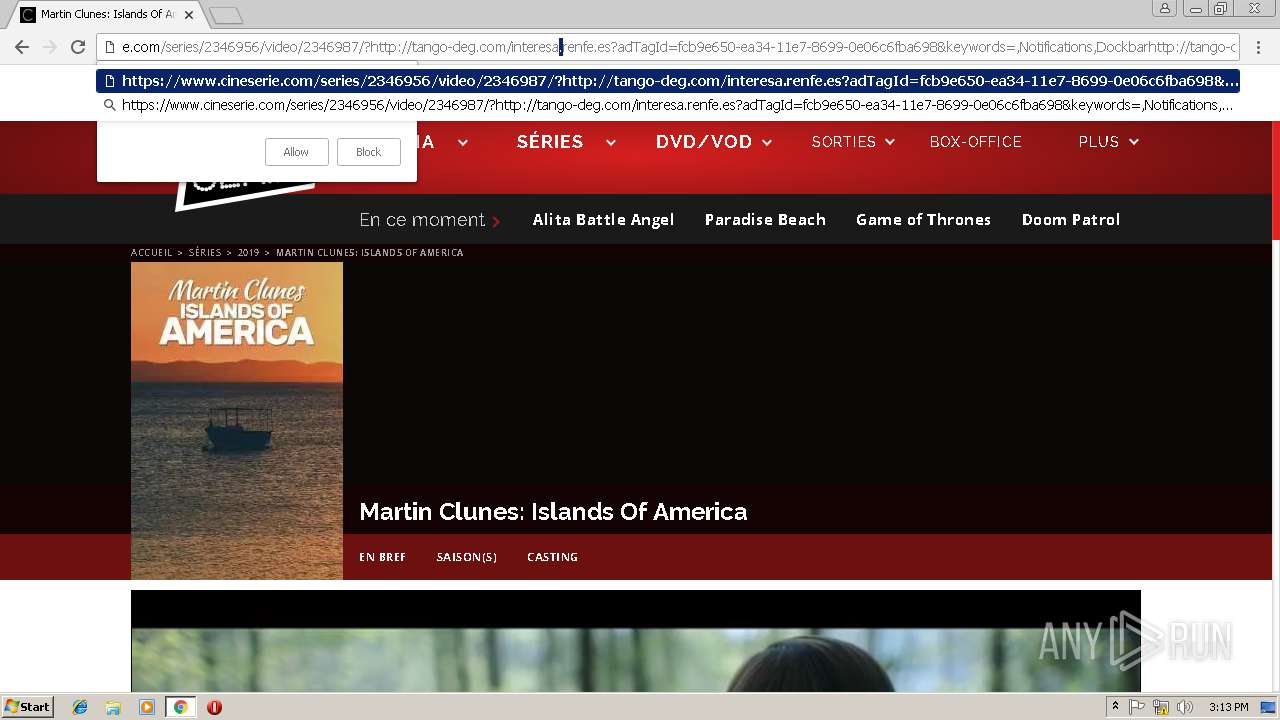Reload the page with refresh icon

78,47
